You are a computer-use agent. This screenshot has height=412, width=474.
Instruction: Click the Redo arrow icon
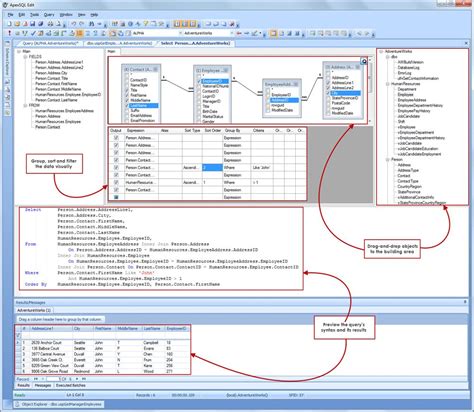(82, 24)
